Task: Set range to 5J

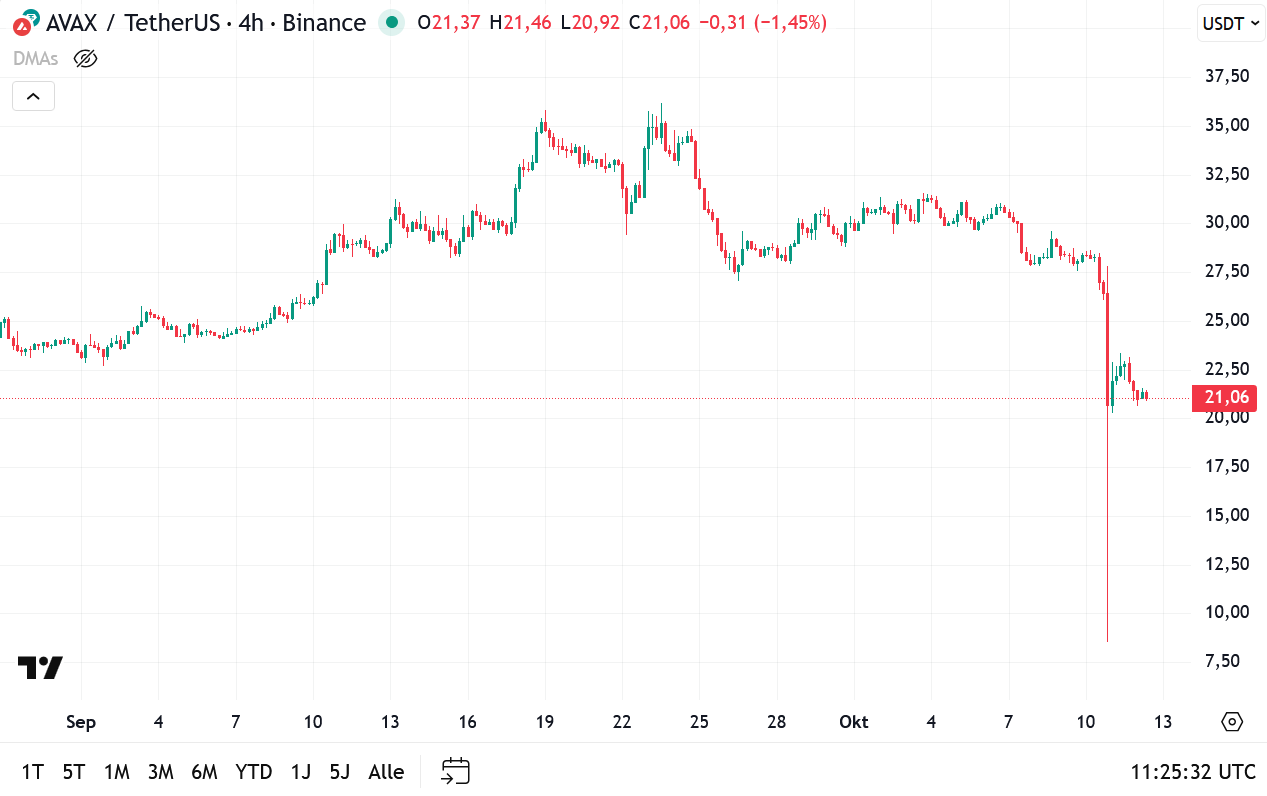Action: tap(340, 771)
